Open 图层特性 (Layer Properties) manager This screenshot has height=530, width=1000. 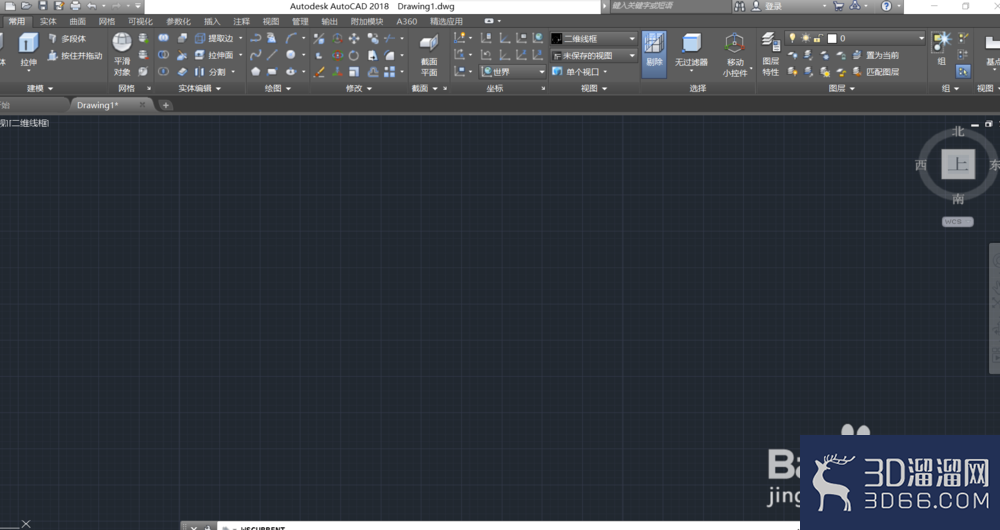(x=770, y=55)
